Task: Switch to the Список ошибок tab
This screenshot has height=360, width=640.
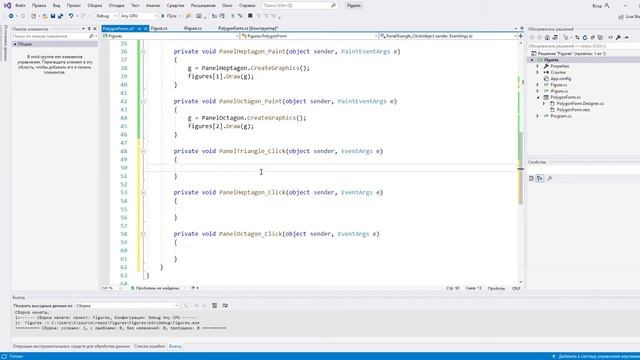Action: pyautogui.click(x=149, y=346)
